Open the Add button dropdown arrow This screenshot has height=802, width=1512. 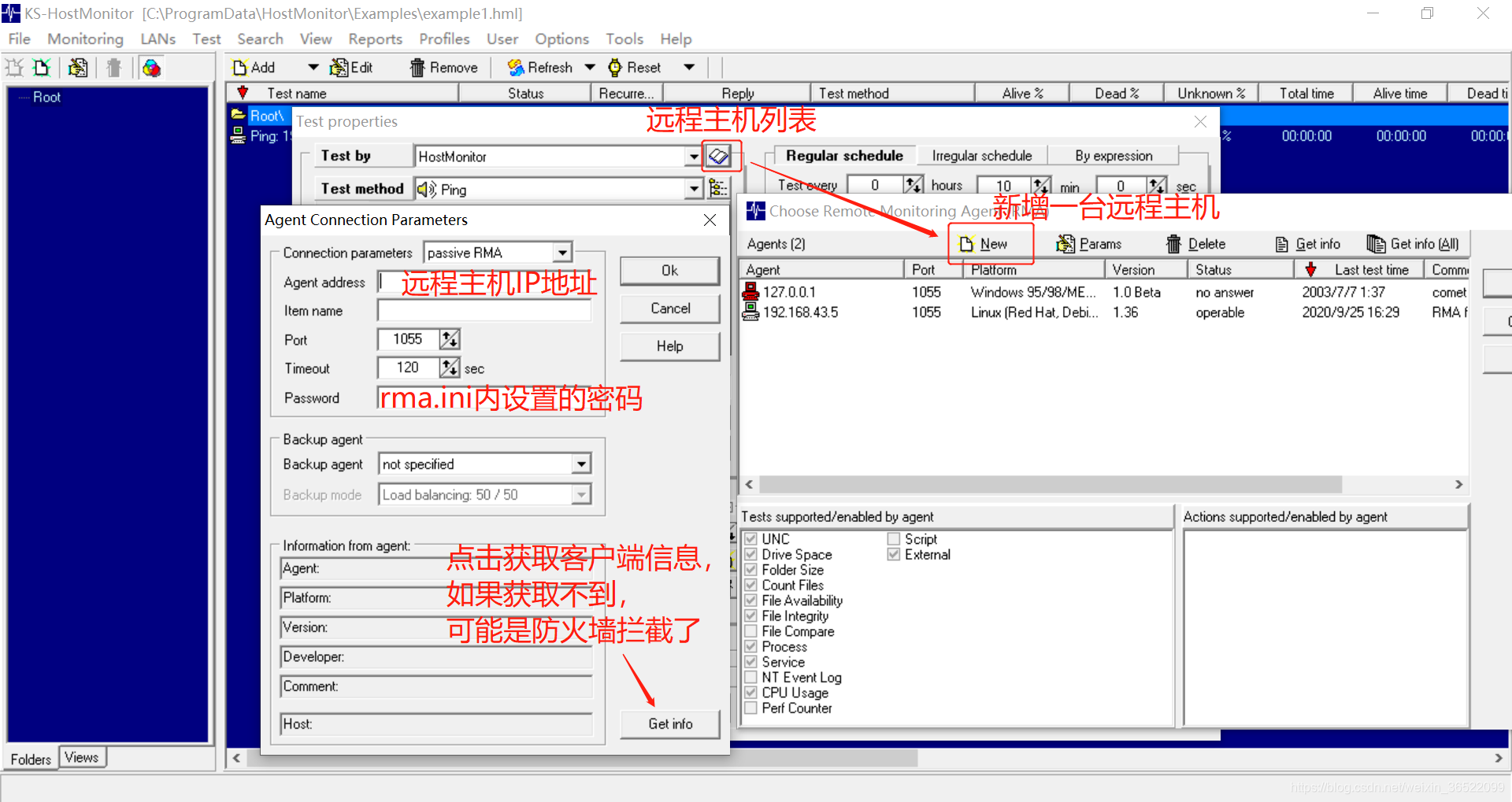coord(313,68)
